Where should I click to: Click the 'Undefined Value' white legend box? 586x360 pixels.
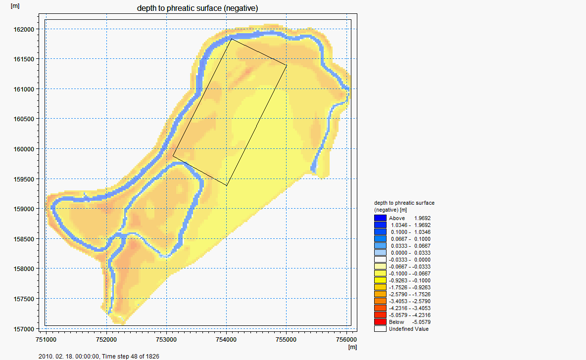click(380, 329)
